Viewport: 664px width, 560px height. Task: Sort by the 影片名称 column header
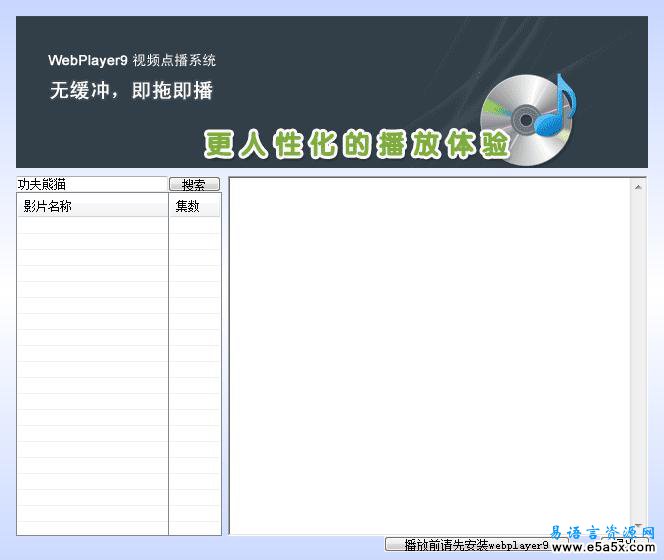click(92, 207)
